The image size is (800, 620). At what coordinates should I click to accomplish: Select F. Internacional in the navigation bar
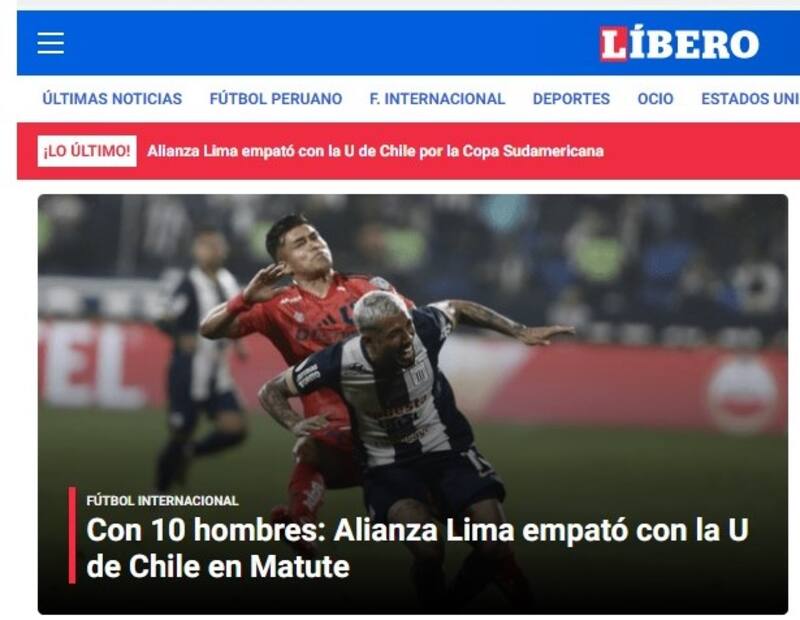[437, 98]
